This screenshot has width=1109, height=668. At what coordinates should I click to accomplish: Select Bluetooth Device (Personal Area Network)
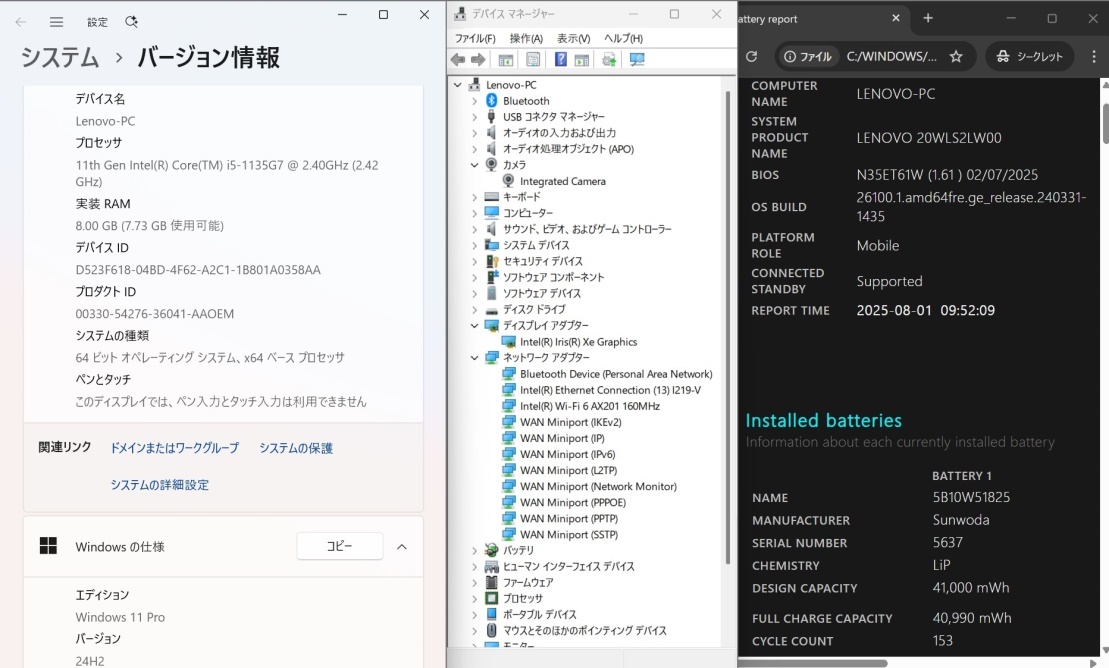[x=616, y=374]
